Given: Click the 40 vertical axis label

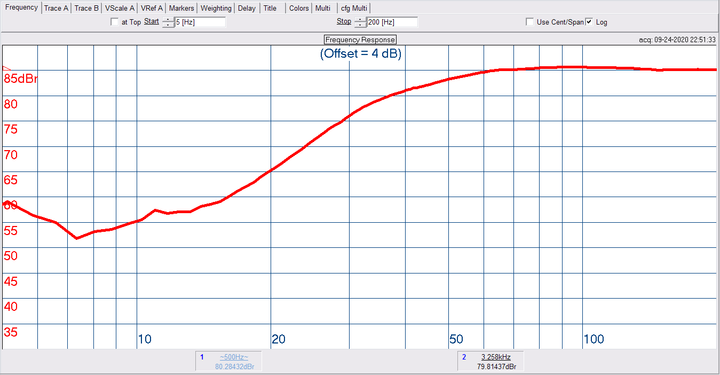Looking at the screenshot, I should (10, 307).
